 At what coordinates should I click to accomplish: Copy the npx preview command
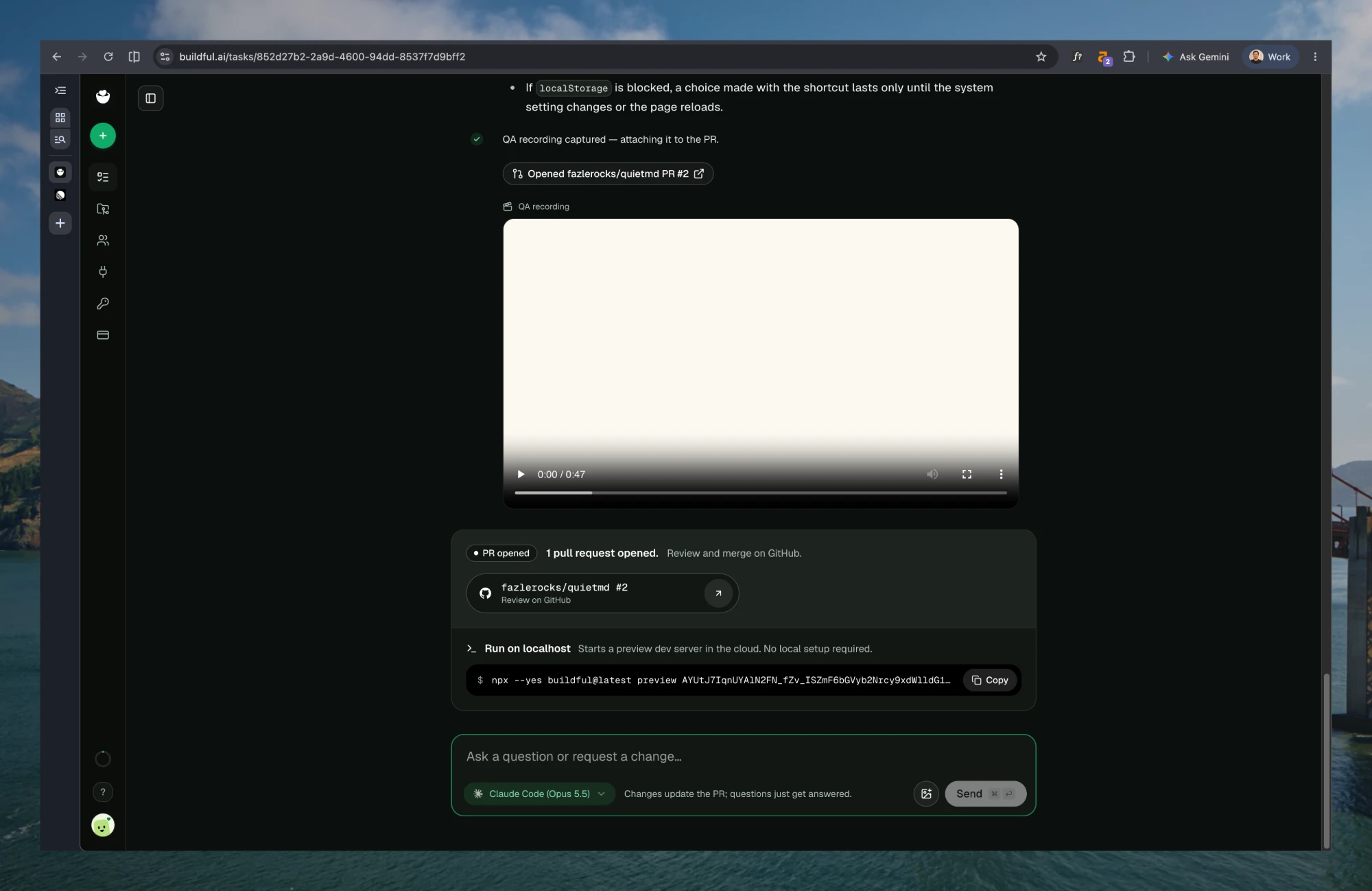[x=990, y=680]
